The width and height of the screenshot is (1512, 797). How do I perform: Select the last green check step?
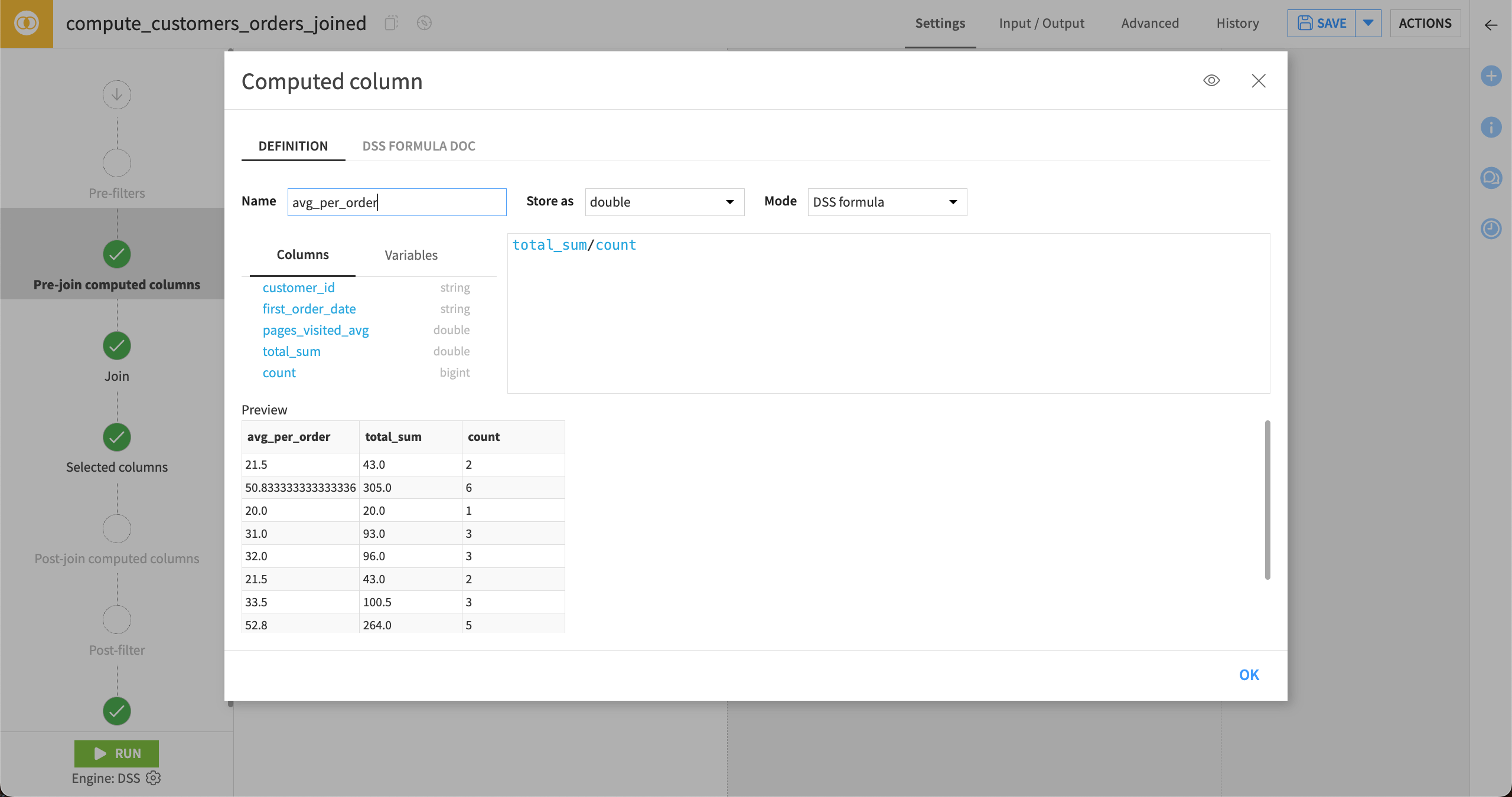[x=117, y=711]
